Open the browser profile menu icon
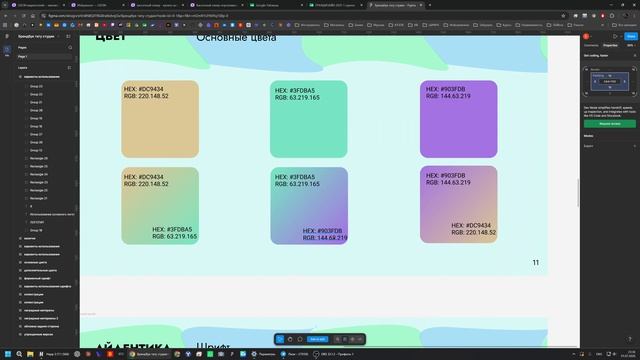 coord(626,16)
